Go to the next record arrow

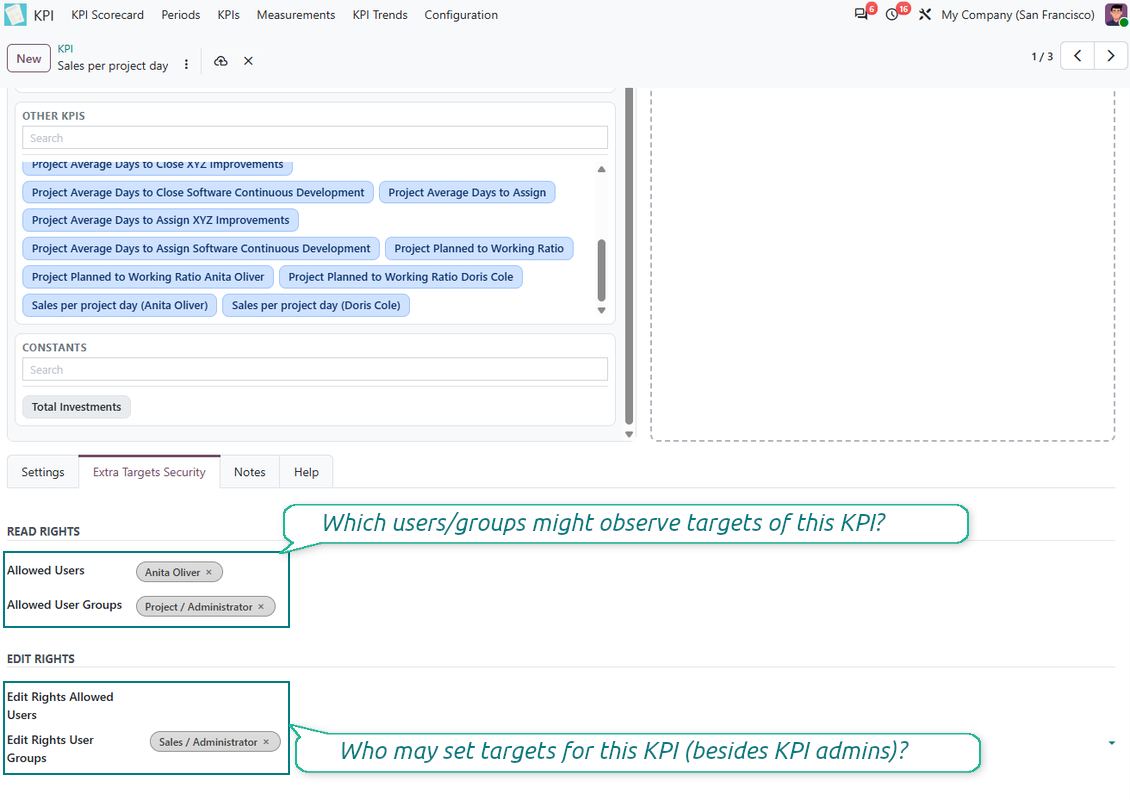(x=1111, y=55)
